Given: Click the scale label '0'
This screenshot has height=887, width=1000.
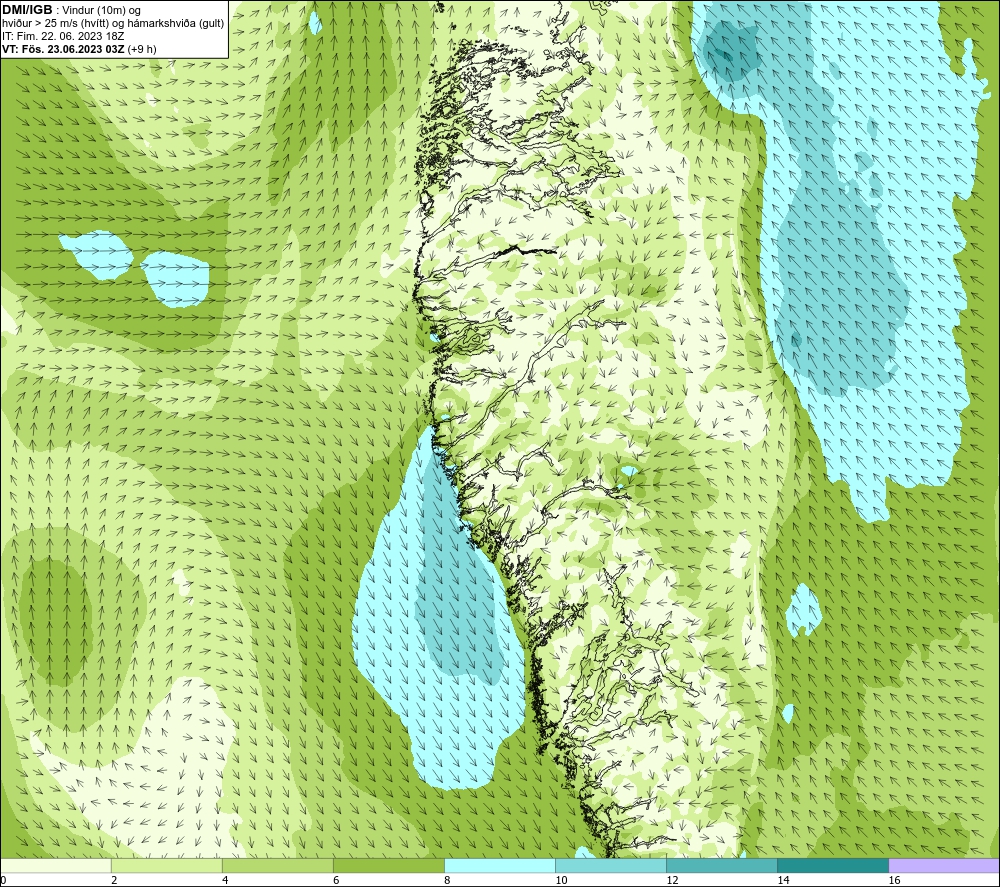Looking at the screenshot, I should 4,881.
